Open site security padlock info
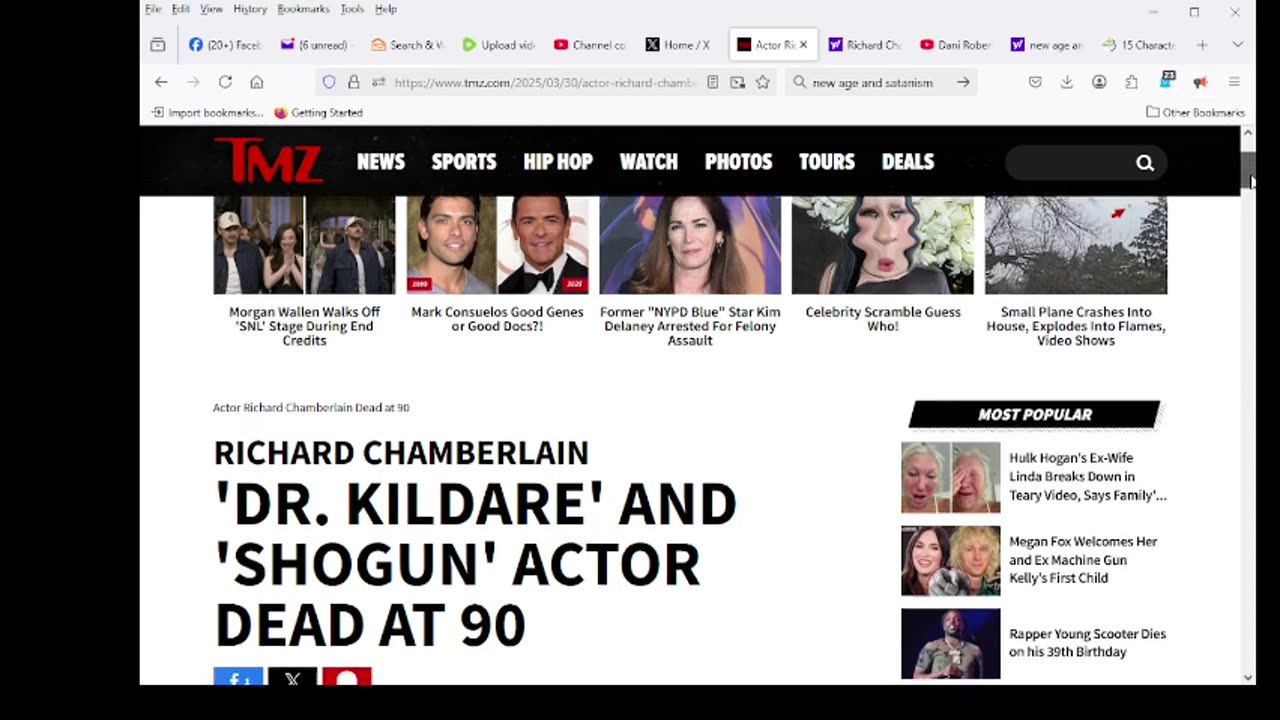The width and height of the screenshot is (1280, 720). coord(353,82)
